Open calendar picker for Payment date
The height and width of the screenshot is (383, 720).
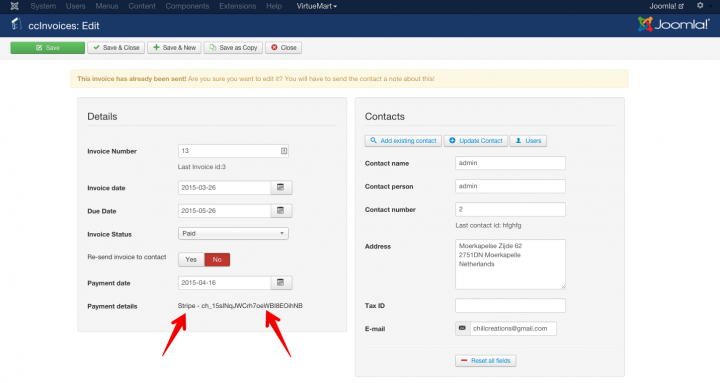(281, 283)
